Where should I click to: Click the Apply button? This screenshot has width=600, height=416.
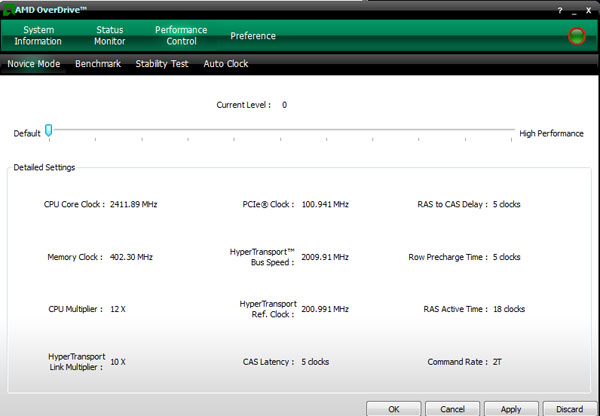[x=511, y=409]
